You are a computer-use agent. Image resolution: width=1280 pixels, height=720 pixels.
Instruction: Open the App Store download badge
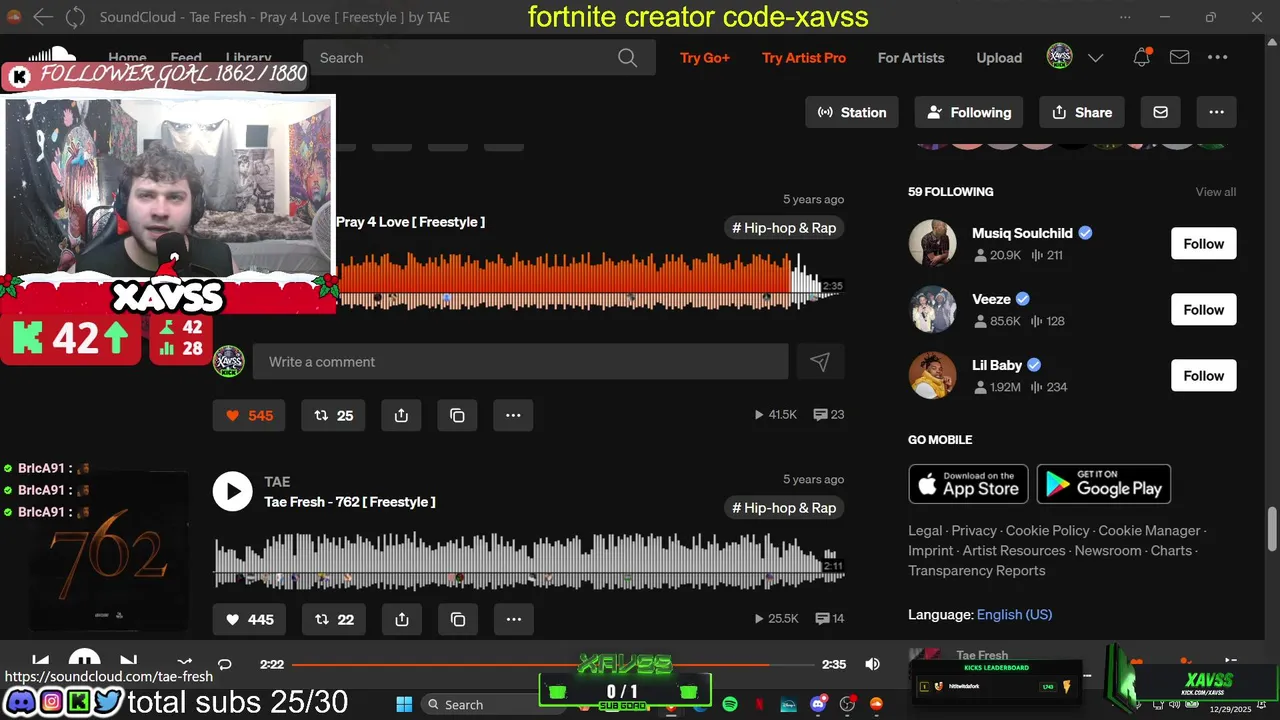[x=968, y=484]
